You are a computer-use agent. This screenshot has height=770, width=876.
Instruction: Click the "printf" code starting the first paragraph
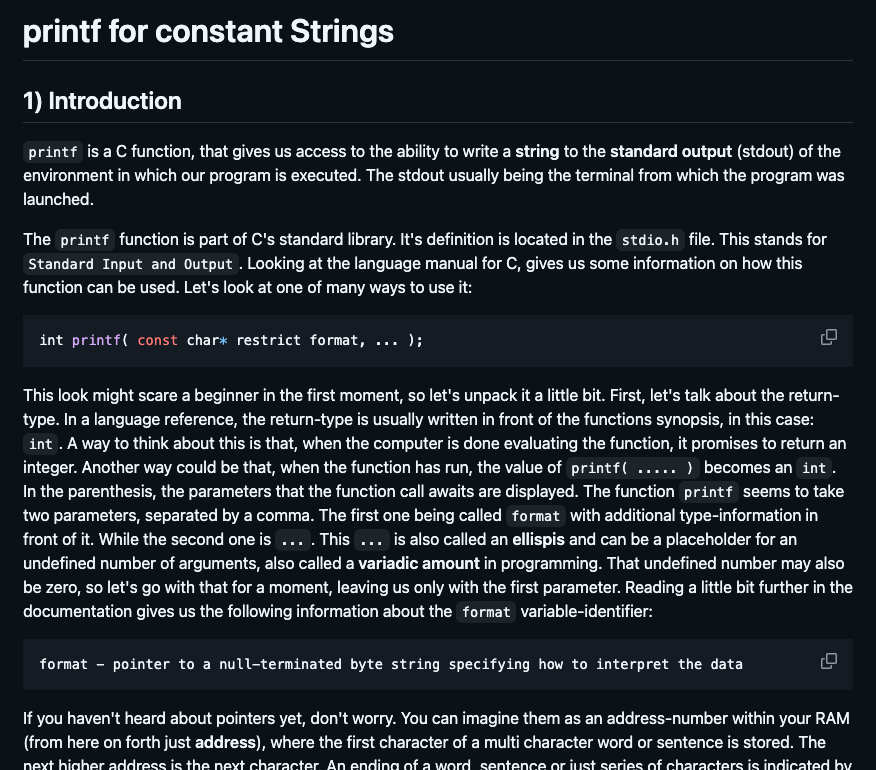point(53,153)
